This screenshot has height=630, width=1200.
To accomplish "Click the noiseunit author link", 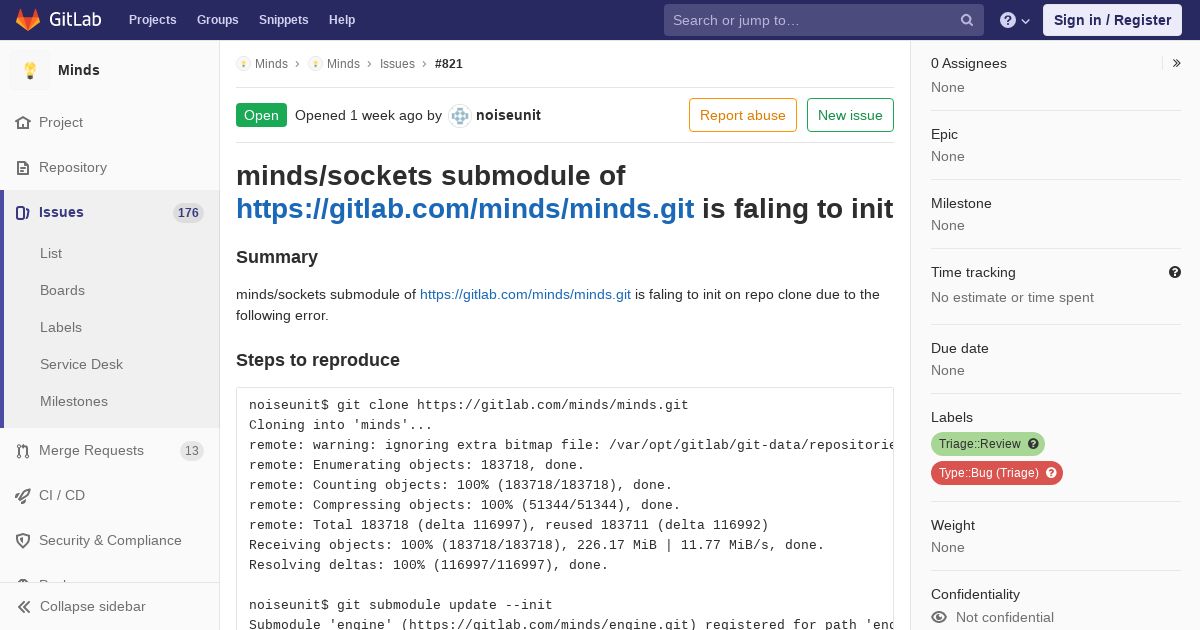I will point(508,115).
